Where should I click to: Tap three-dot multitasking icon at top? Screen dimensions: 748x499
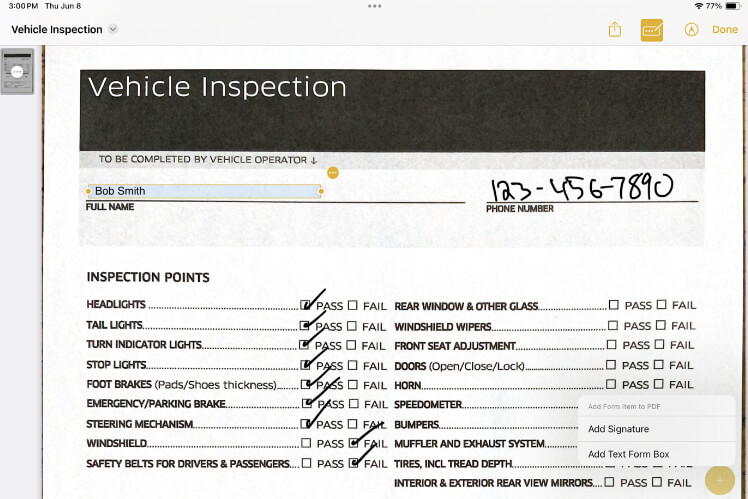pos(374,6)
